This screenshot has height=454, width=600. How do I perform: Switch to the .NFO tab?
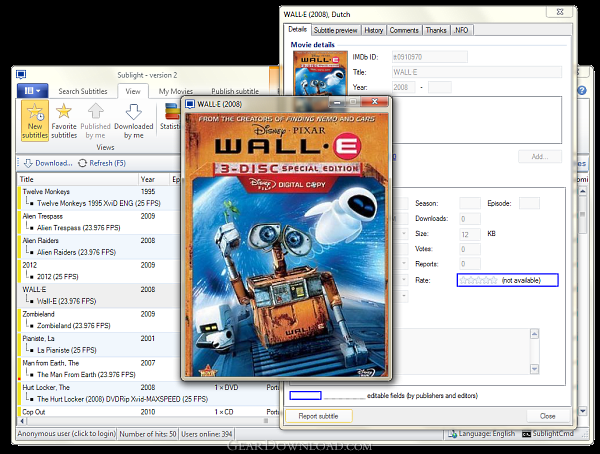point(461,30)
